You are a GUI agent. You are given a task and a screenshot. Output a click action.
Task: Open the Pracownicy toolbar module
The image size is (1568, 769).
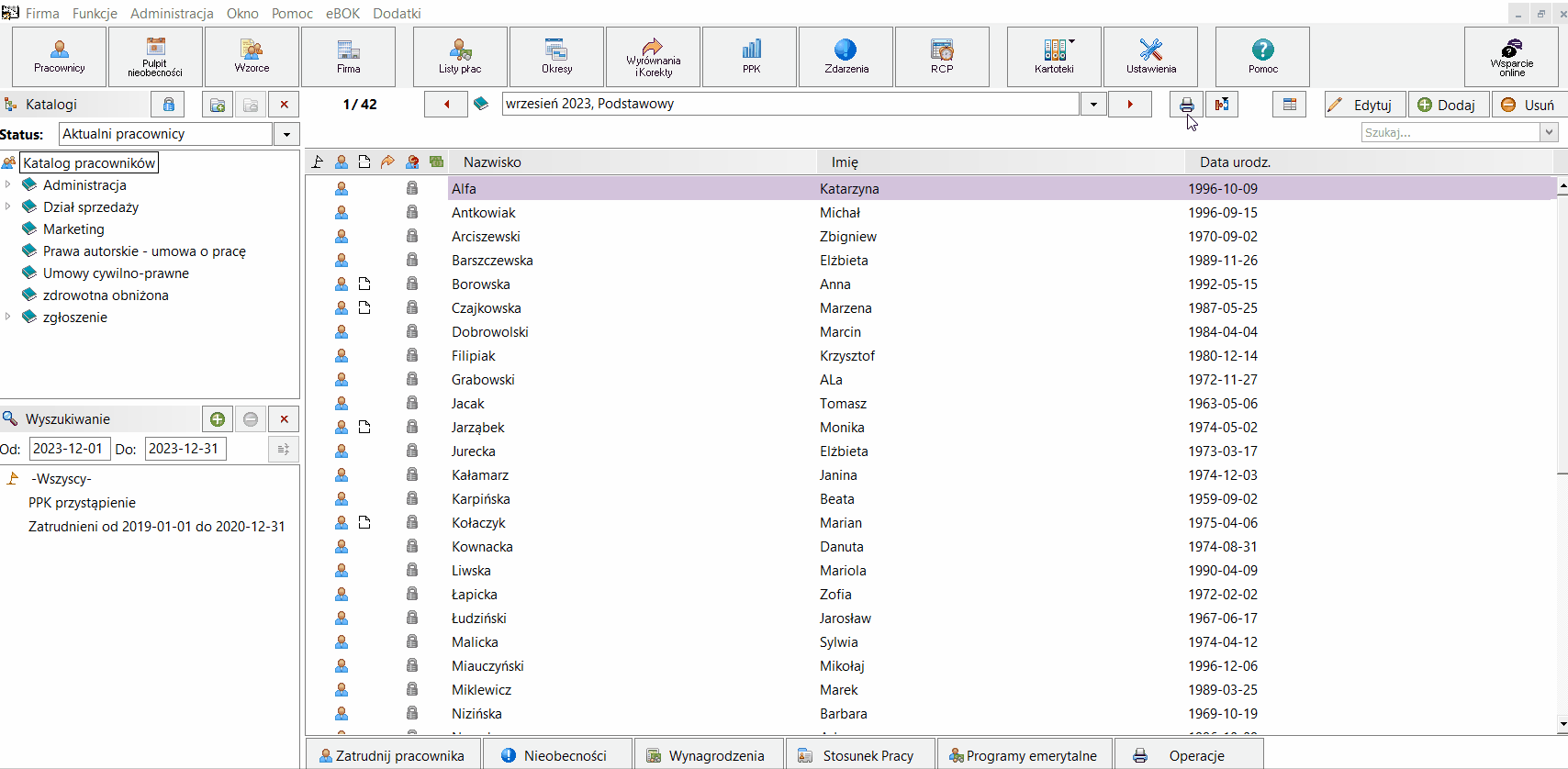pos(60,57)
